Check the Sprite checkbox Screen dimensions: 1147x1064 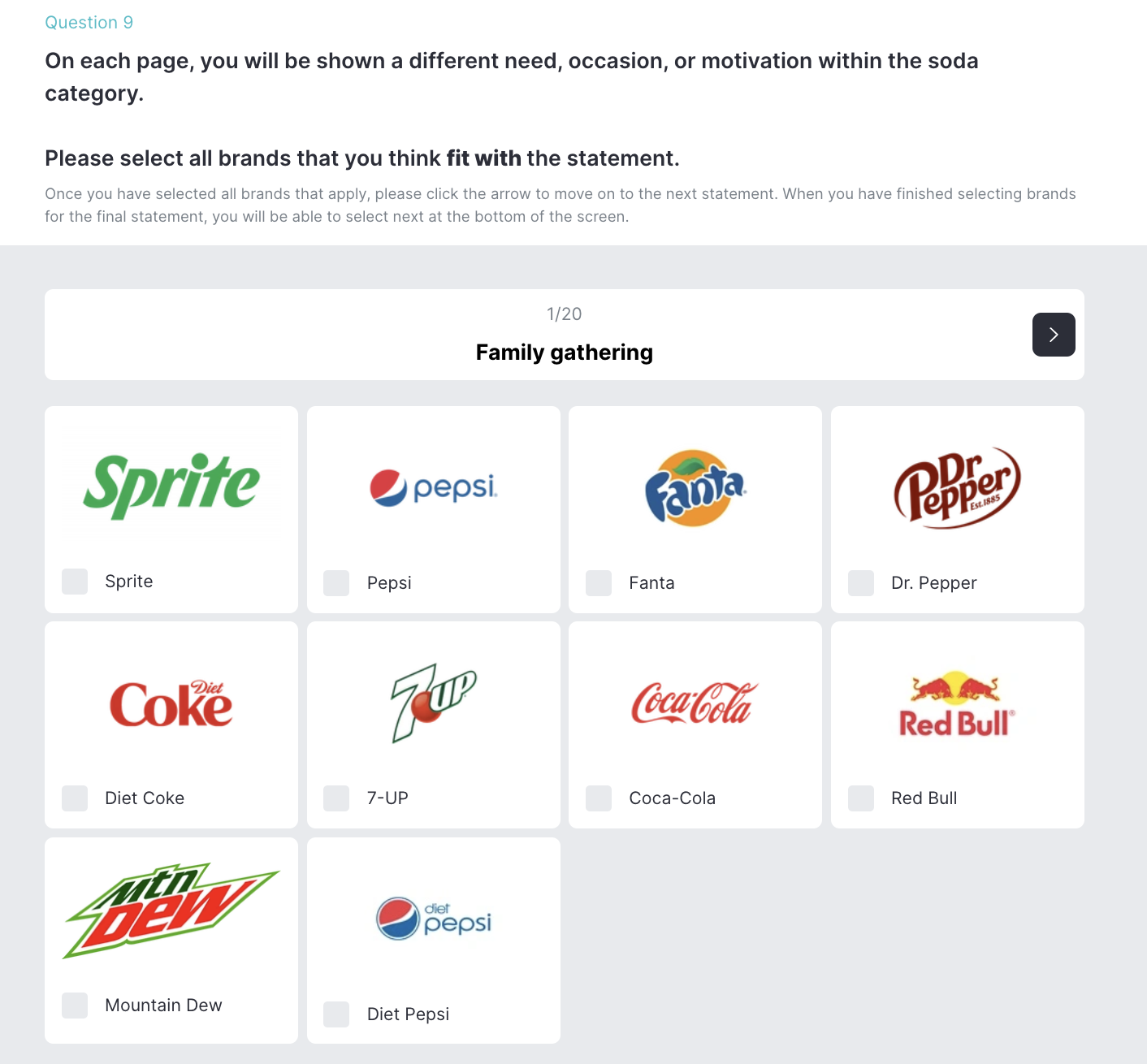tap(75, 582)
